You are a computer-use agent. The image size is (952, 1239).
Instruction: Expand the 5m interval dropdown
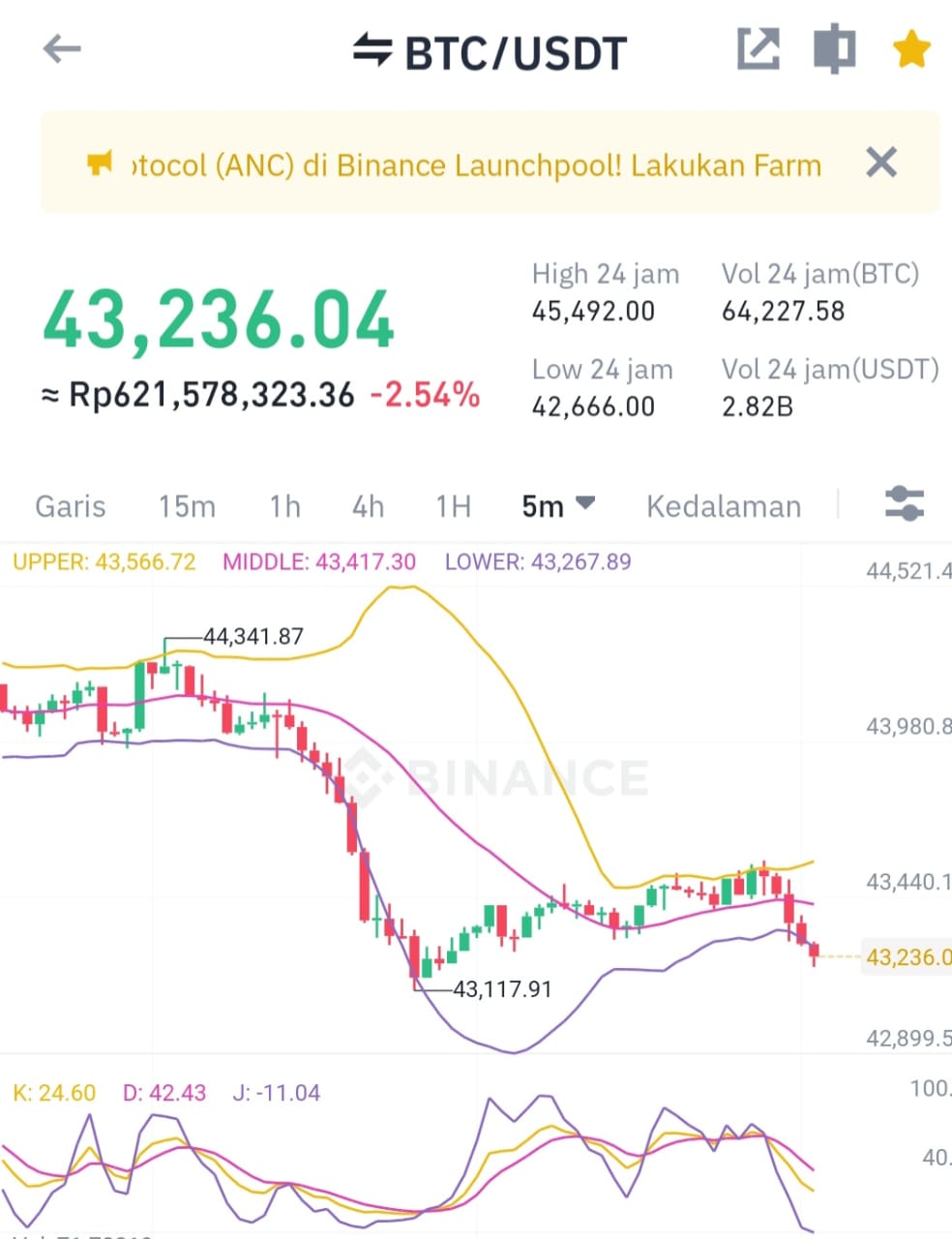[x=557, y=505]
